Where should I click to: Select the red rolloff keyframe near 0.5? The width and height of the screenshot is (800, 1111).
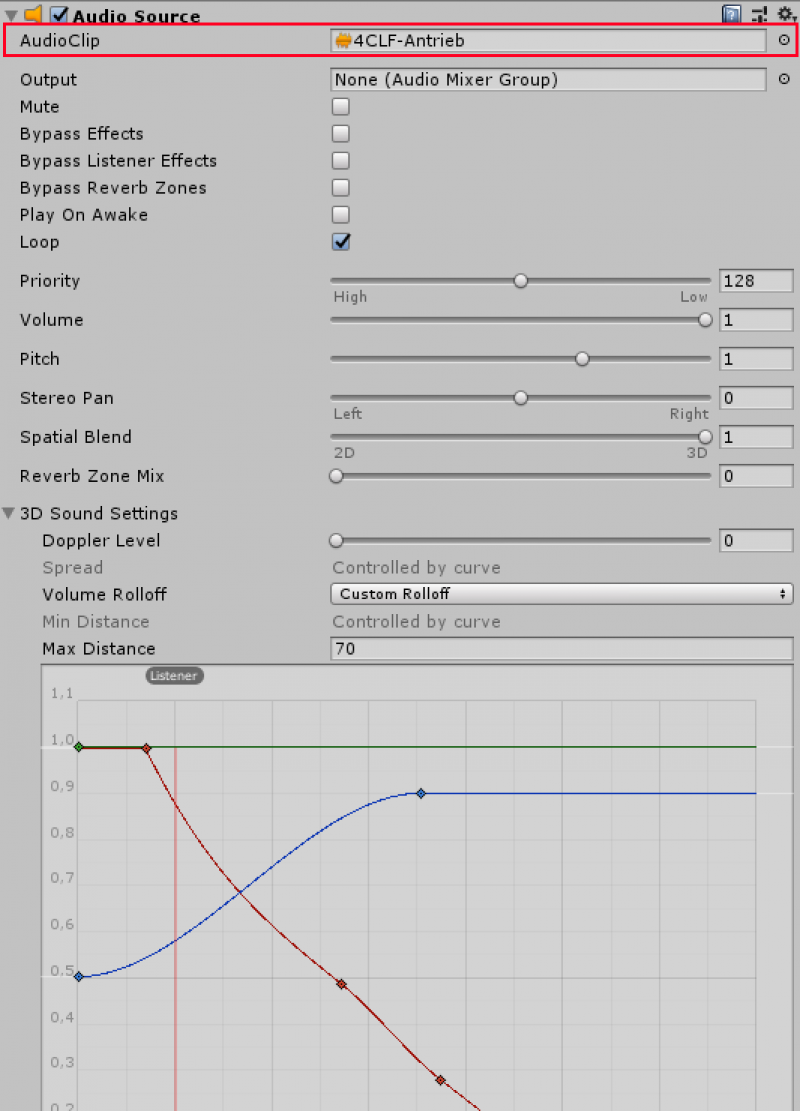pyautogui.click(x=341, y=984)
